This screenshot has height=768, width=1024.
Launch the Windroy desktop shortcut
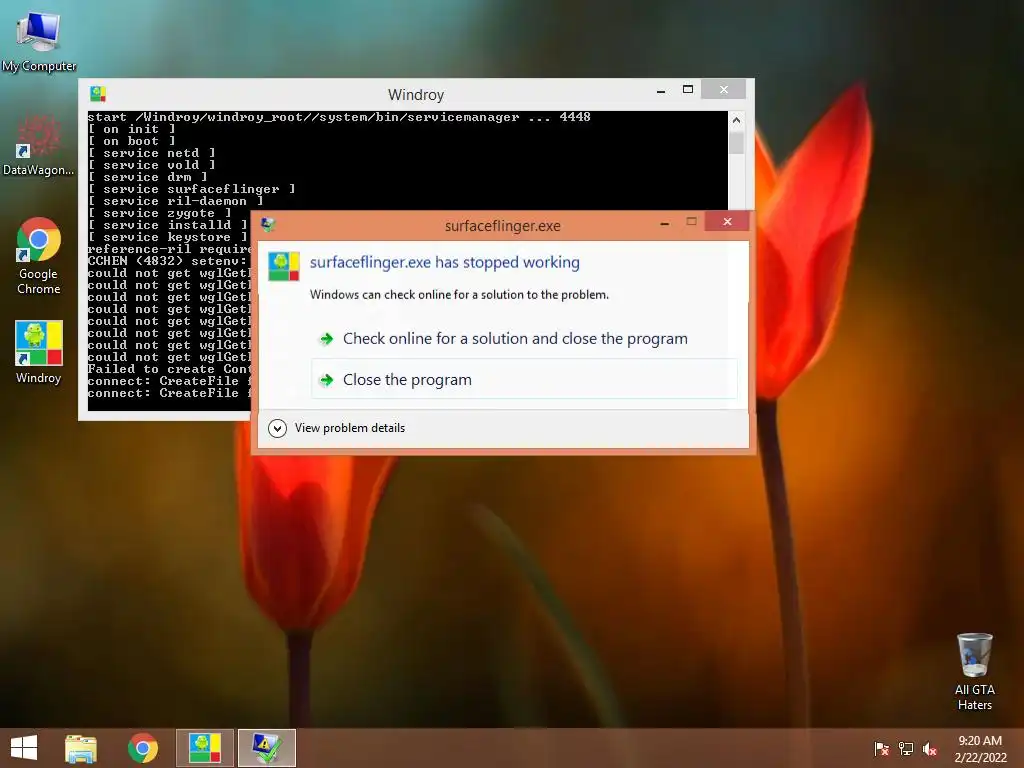click(39, 352)
